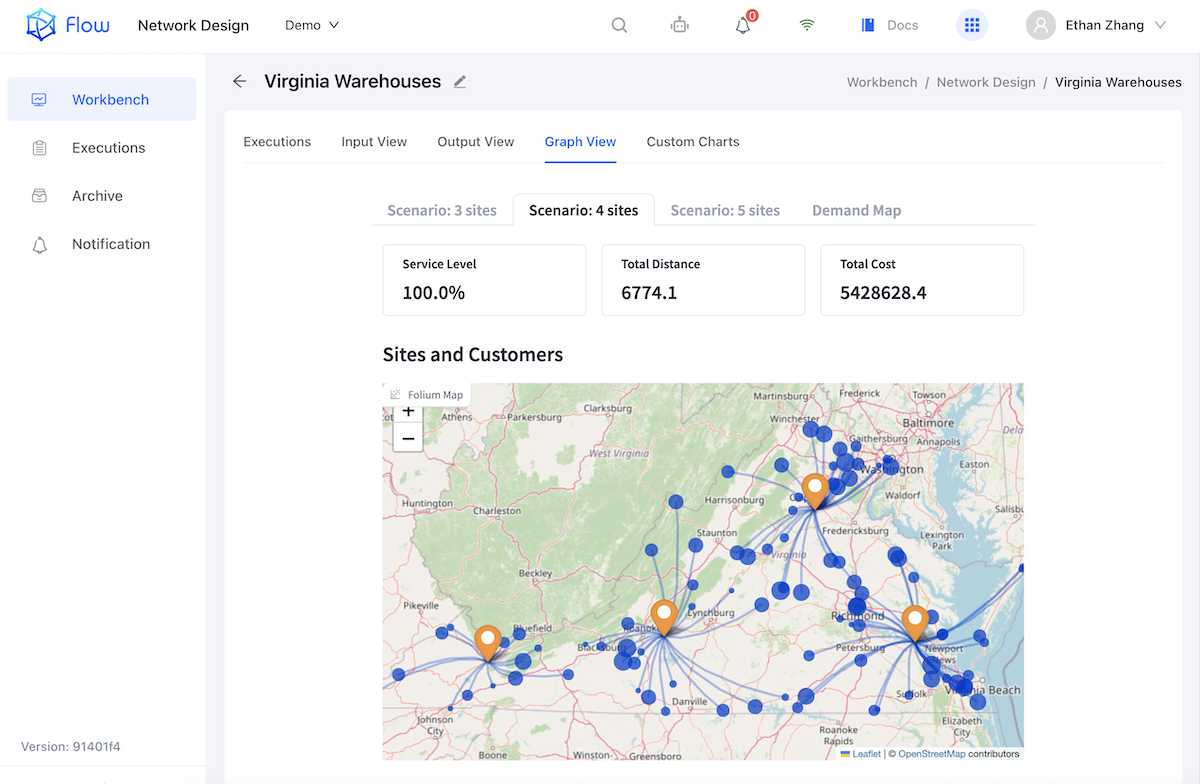
Task: Zoom out the map with minus button
Action: coord(408,438)
